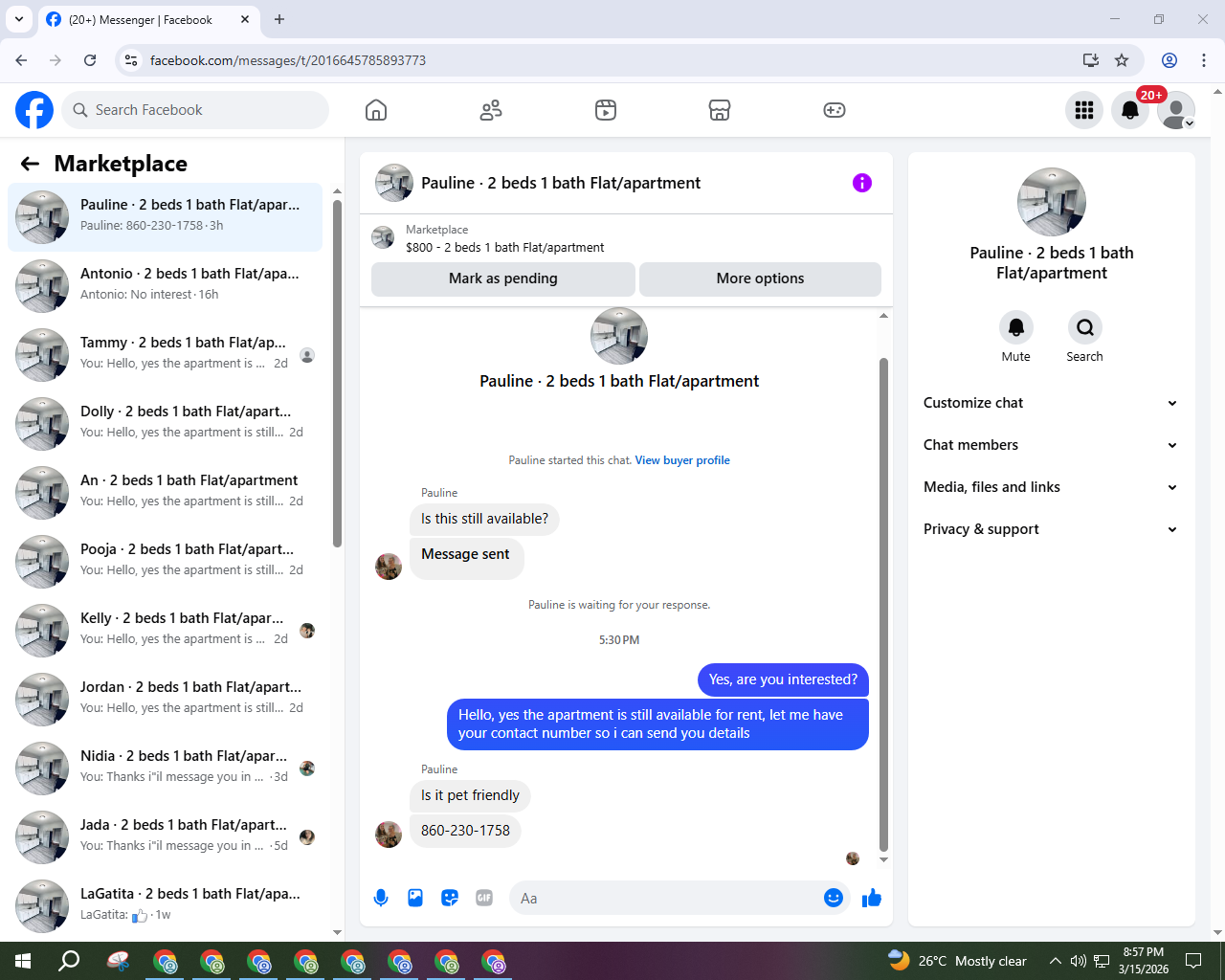Viewport: 1225px width, 980px height.
Task: Click the conversation list vertical scrollbar
Action: (337, 373)
